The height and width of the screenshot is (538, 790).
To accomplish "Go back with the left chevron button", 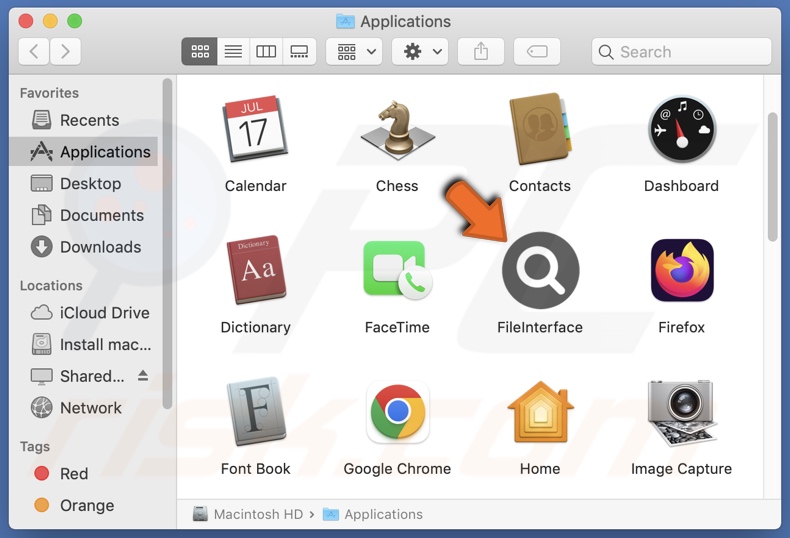I will pyautogui.click(x=34, y=51).
